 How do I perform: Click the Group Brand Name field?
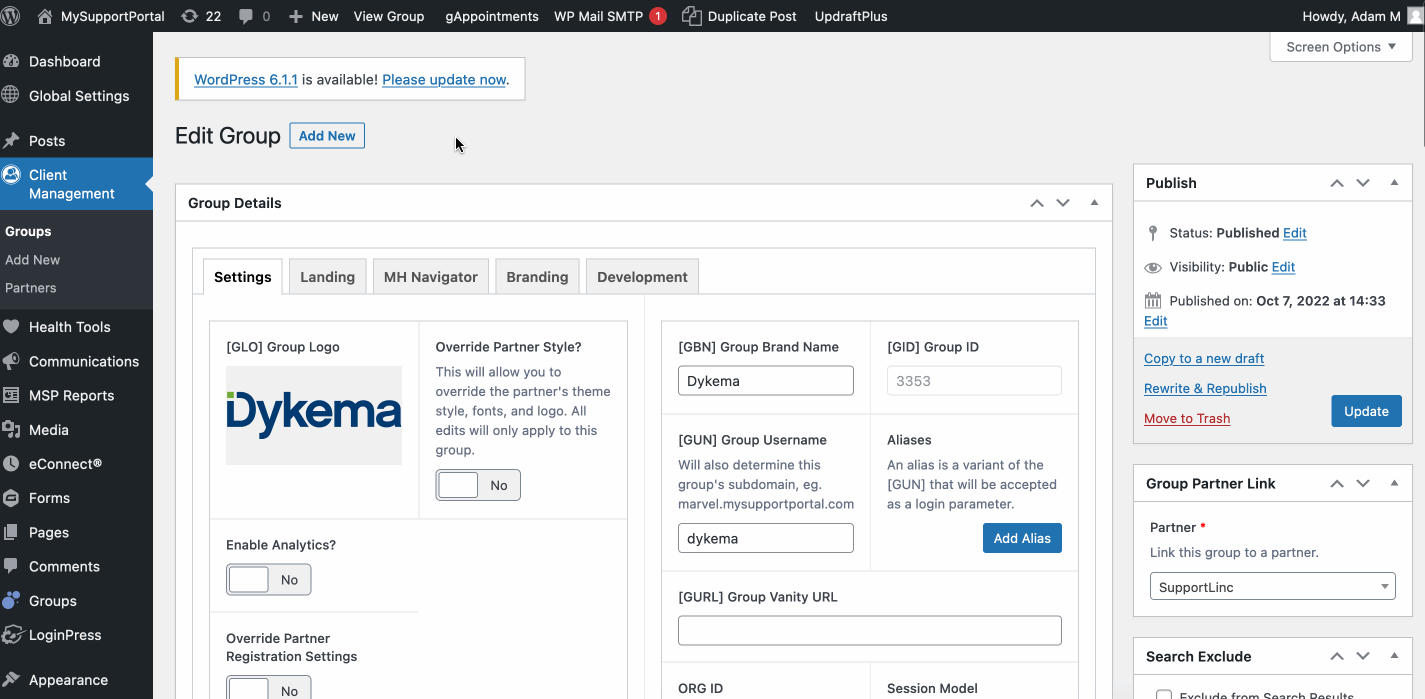[x=766, y=381]
